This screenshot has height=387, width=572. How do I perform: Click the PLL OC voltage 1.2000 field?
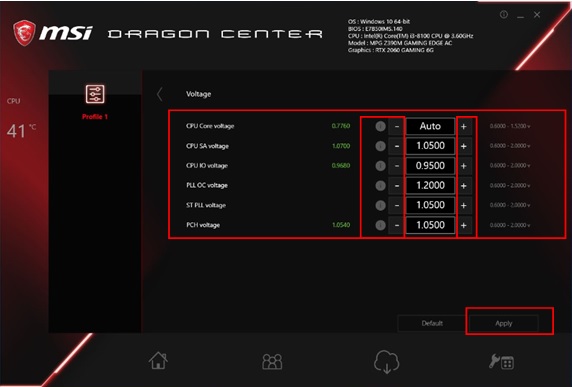click(x=430, y=185)
